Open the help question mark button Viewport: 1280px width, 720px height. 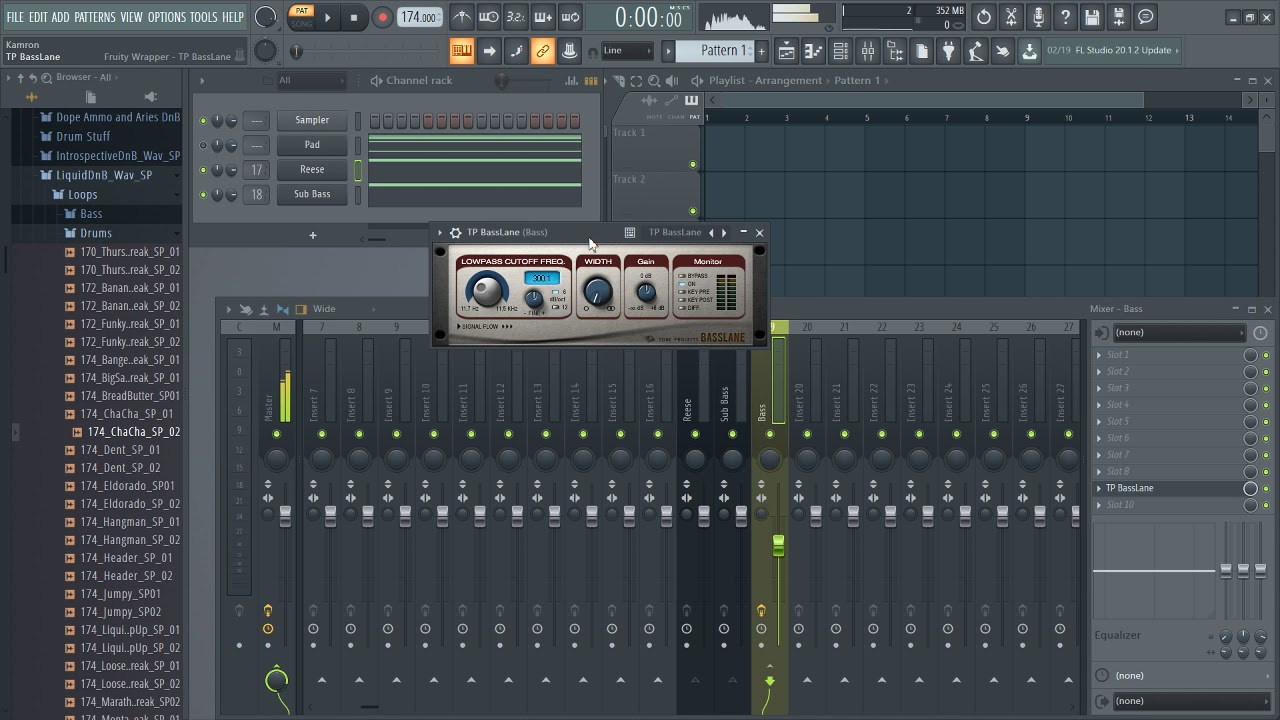point(1066,17)
